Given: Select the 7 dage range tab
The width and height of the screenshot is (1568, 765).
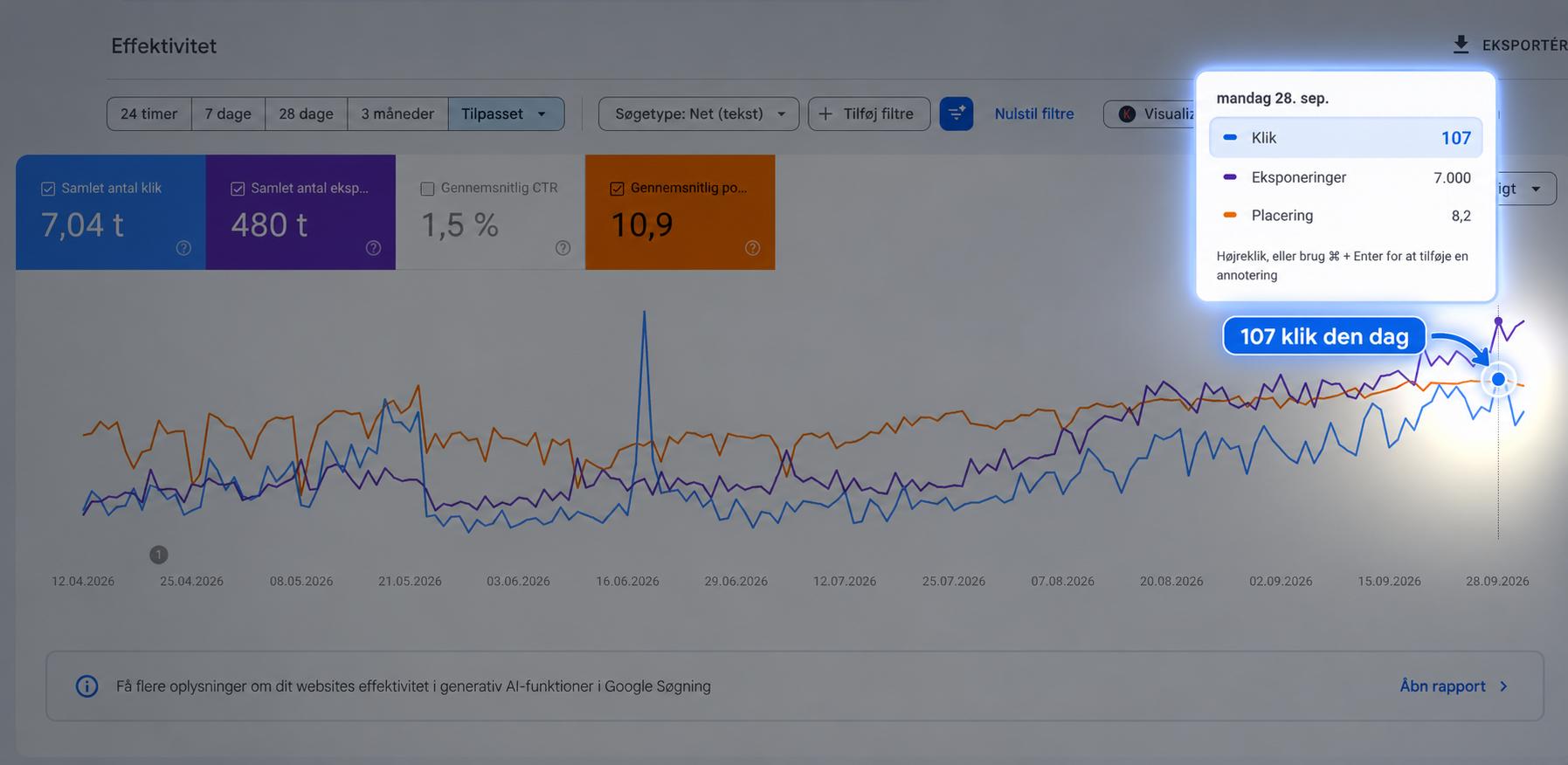Looking at the screenshot, I should 228,114.
